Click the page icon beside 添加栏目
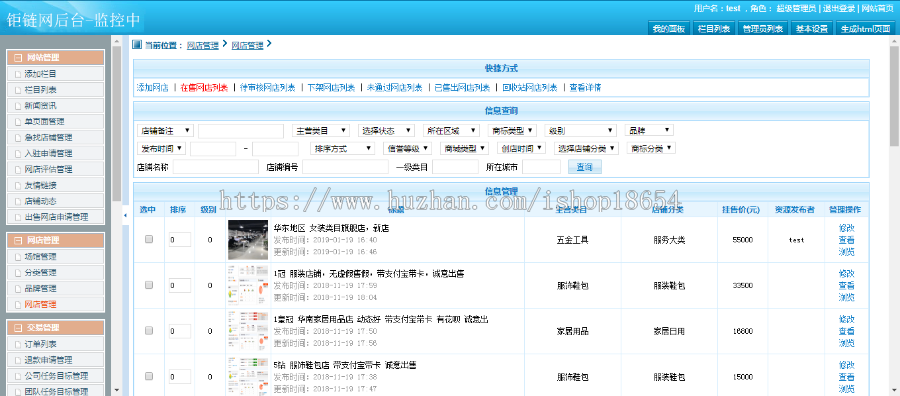The height and width of the screenshot is (396, 900). pos(18,74)
